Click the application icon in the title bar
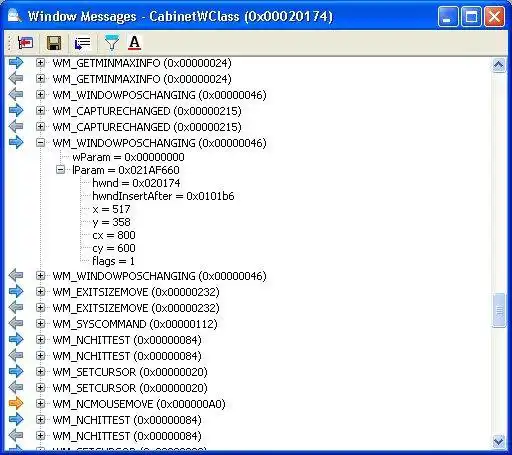The width and height of the screenshot is (512, 455). click(x=15, y=16)
